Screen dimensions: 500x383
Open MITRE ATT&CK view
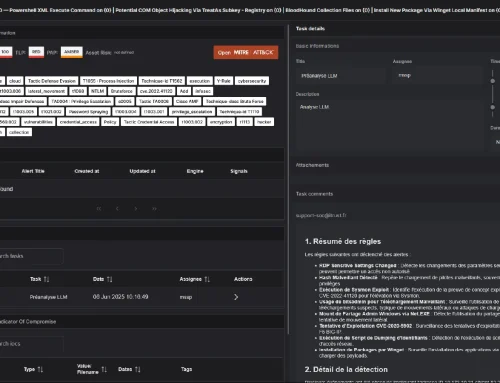coord(246,52)
